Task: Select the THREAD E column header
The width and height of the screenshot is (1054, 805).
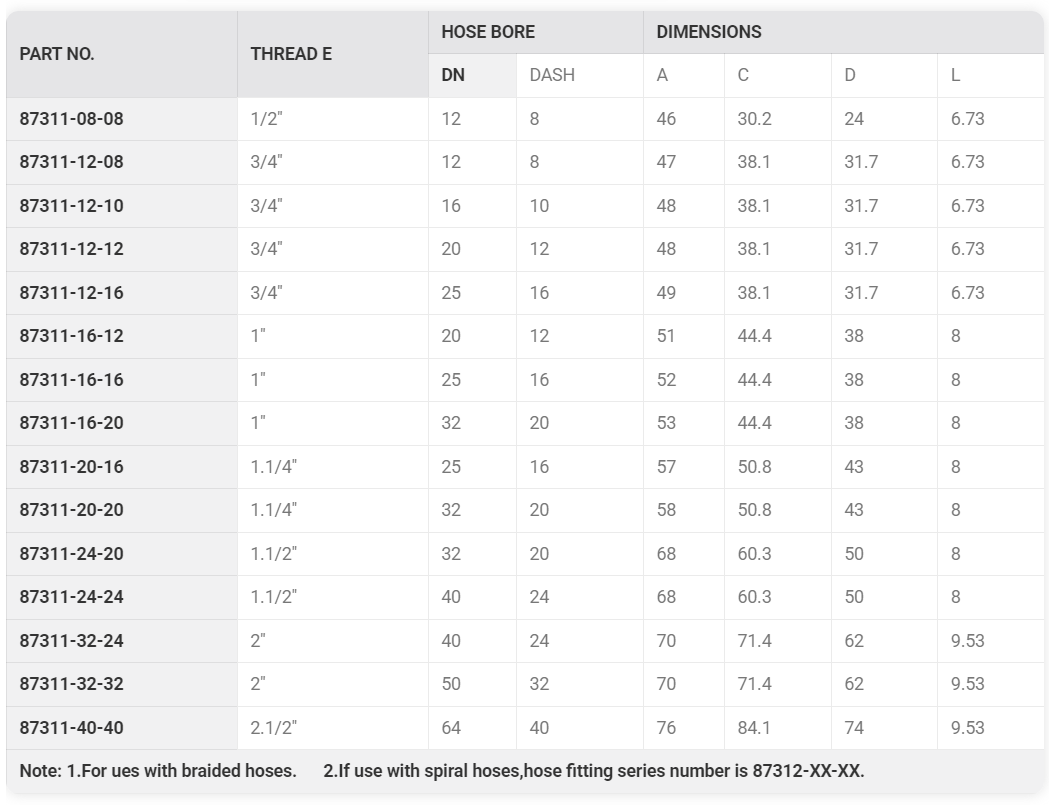Action: 333,54
